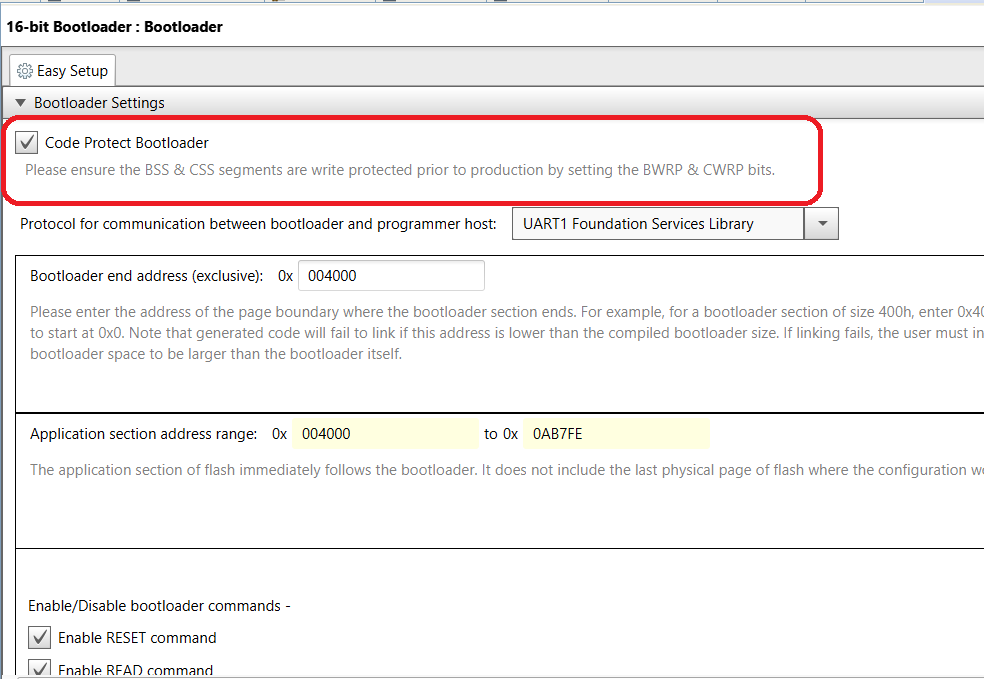989x693 pixels.
Task: Click the UART1 Foundation Services Library combo box
Action: point(658,224)
